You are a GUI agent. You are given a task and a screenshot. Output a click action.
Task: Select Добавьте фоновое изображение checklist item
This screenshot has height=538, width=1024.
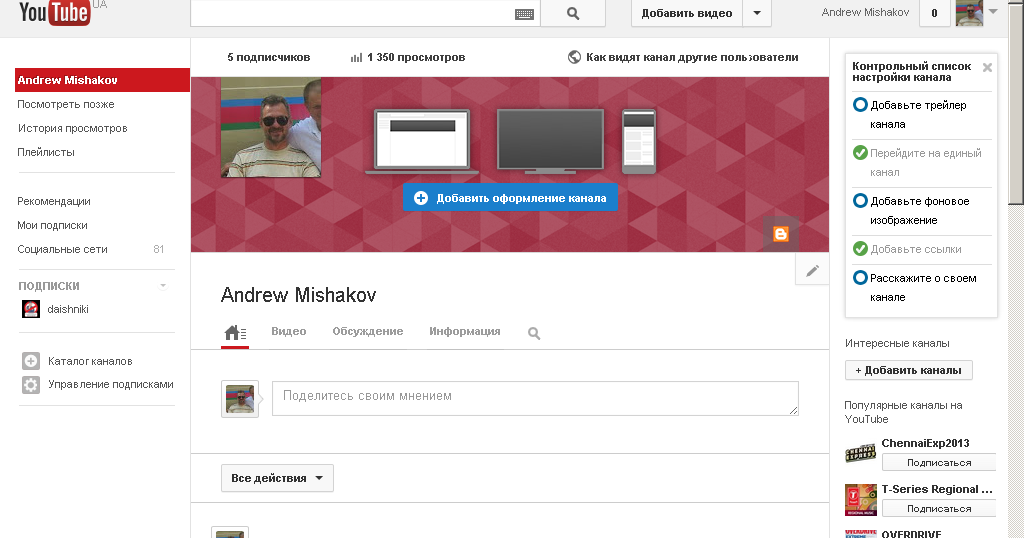[921, 211]
